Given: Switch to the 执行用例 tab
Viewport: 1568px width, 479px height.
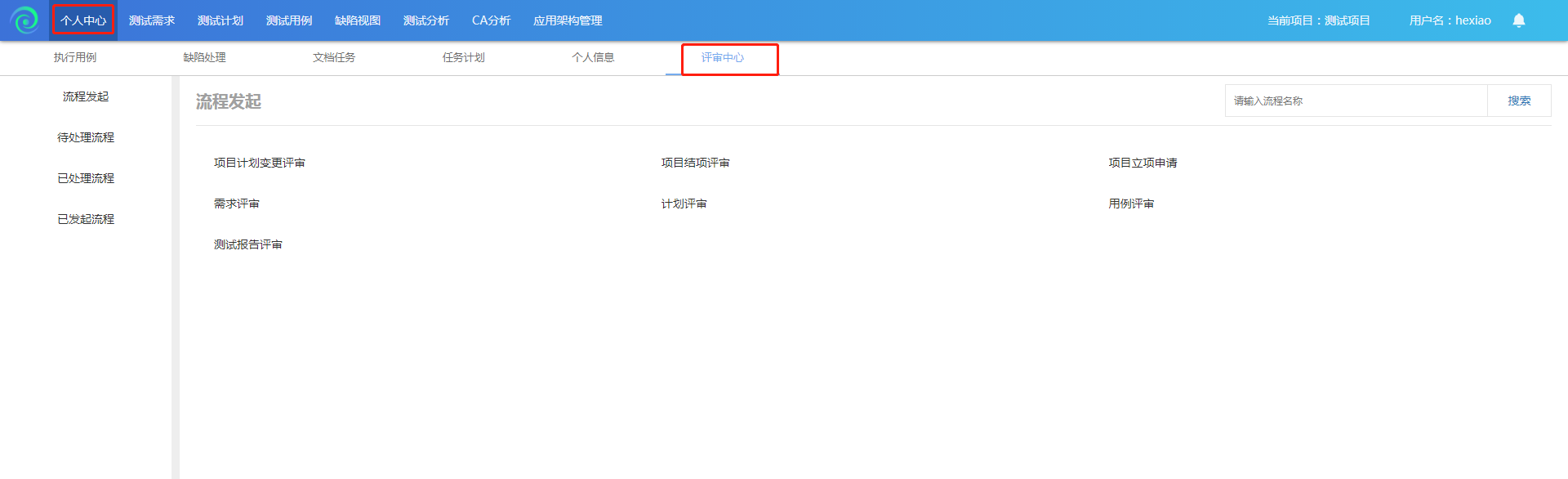Looking at the screenshot, I should click(x=75, y=57).
